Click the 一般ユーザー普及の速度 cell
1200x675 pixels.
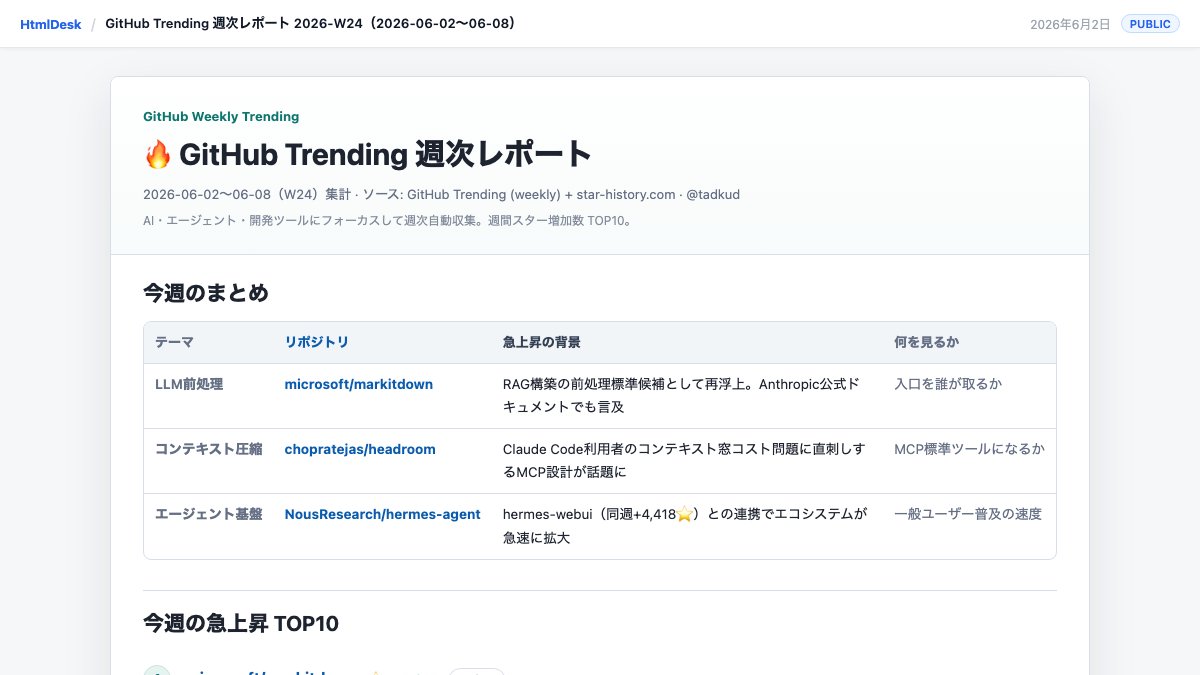pos(968,514)
